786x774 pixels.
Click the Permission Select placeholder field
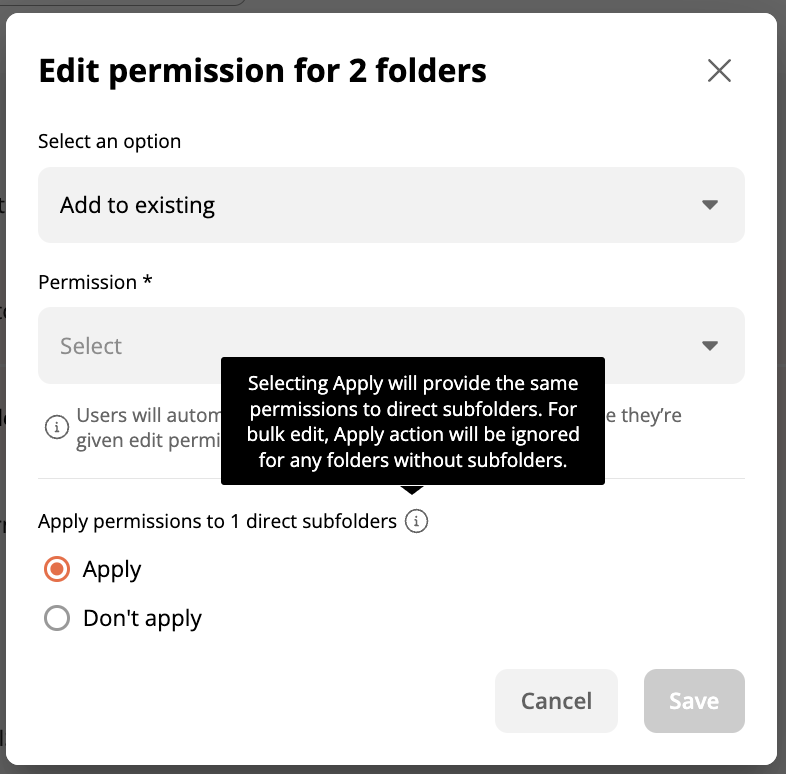click(391, 345)
